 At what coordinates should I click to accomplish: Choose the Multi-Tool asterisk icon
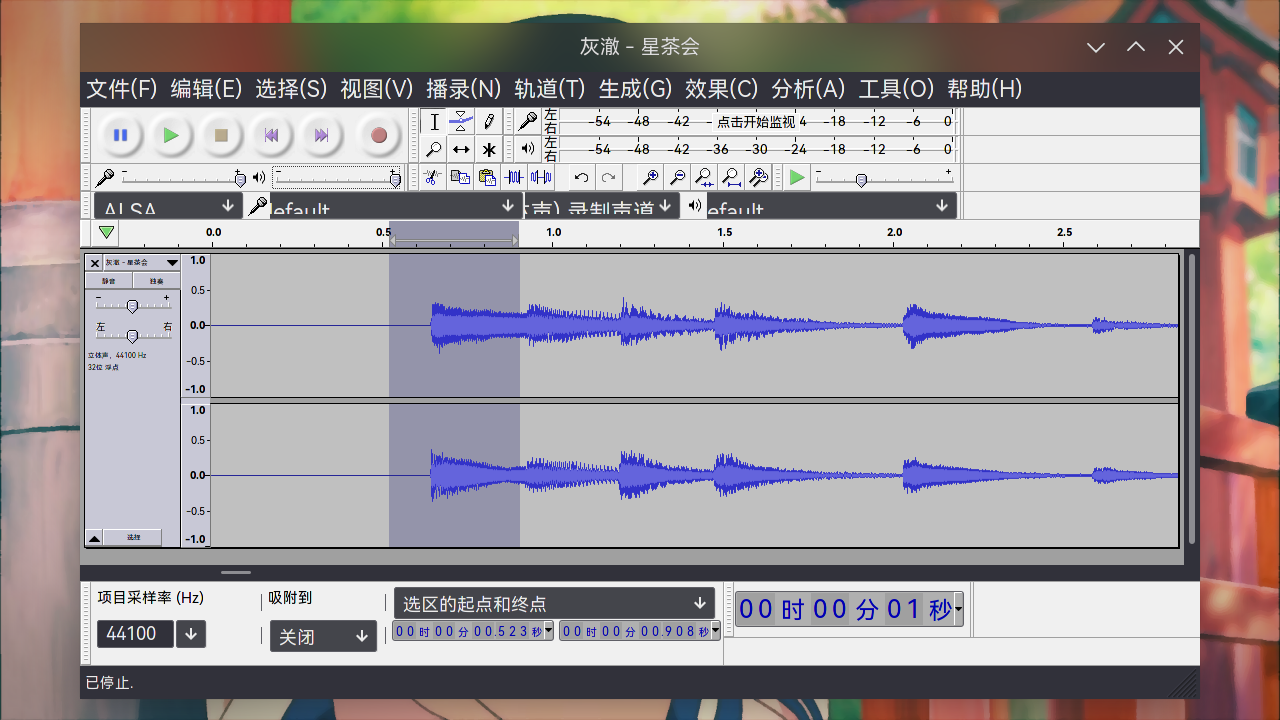click(489, 149)
